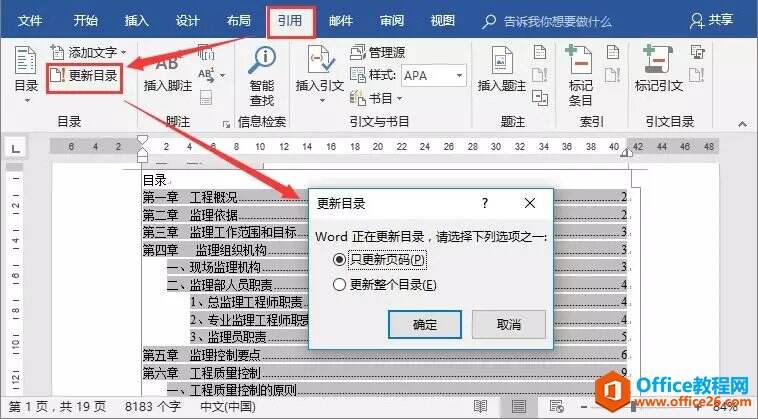The width and height of the screenshot is (758, 419).
Task: Switch to the 邮件 tab
Action: [x=341, y=20]
